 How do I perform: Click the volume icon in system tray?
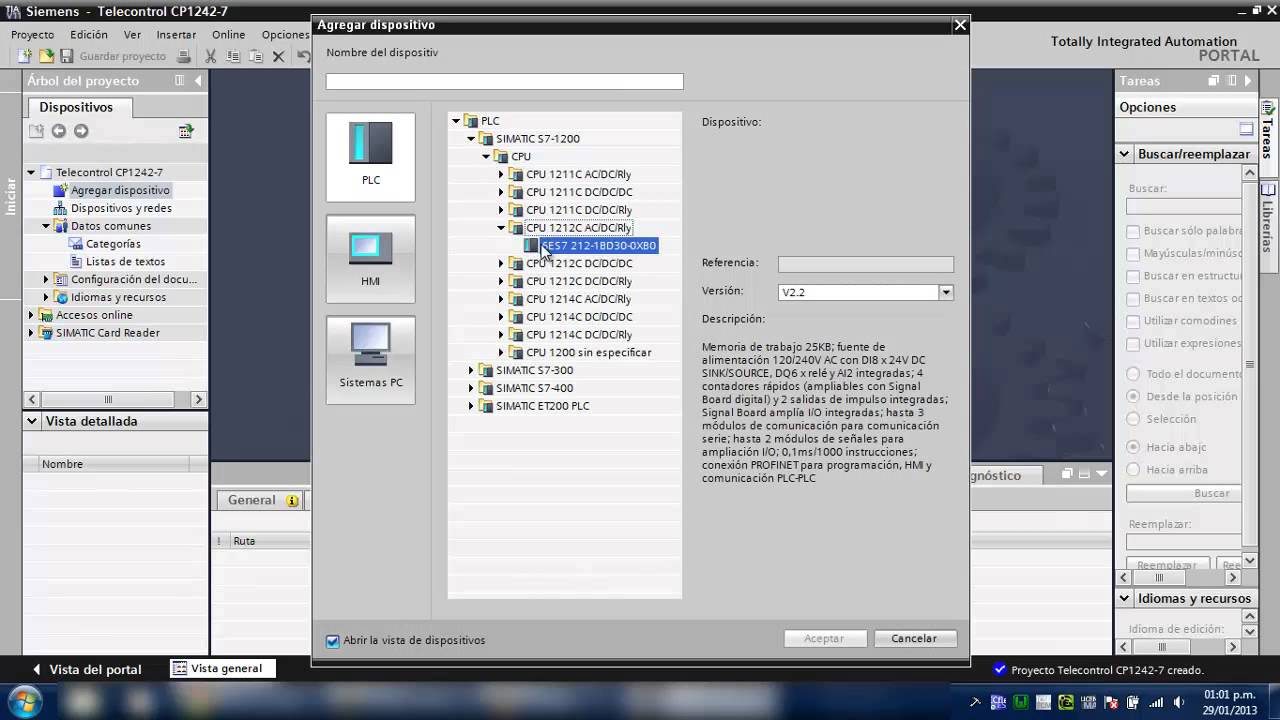click(x=1179, y=702)
